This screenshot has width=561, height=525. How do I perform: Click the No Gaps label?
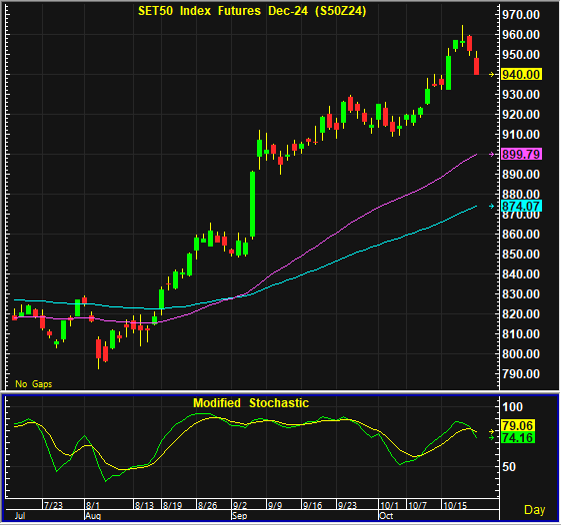pos(34,384)
